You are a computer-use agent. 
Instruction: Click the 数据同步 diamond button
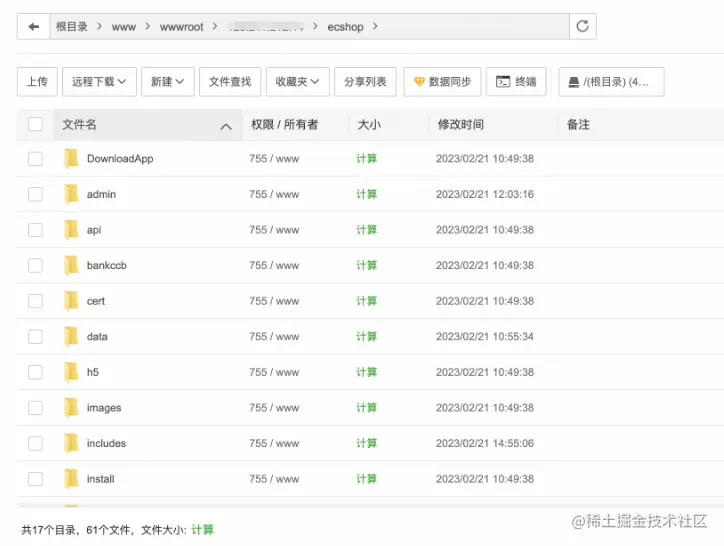point(442,82)
